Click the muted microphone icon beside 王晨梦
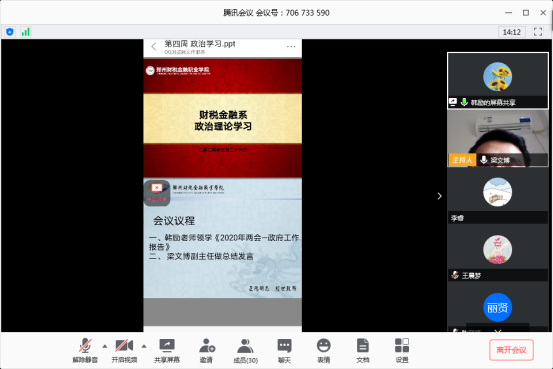 (x=455, y=275)
